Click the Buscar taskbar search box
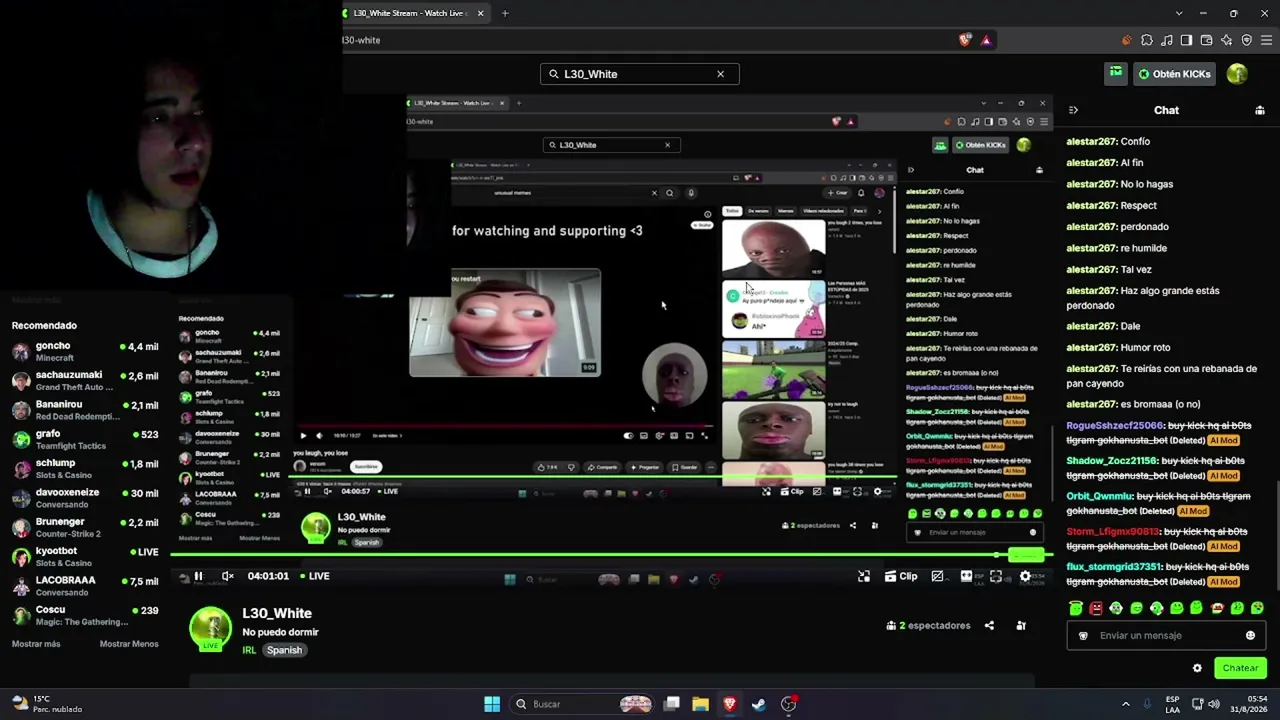This screenshot has width=1280, height=720. (x=581, y=704)
